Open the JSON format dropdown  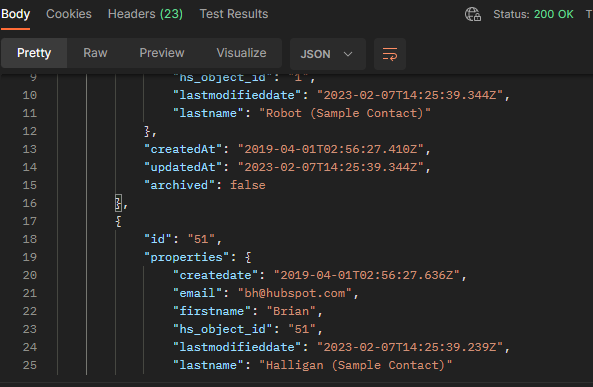pos(328,54)
